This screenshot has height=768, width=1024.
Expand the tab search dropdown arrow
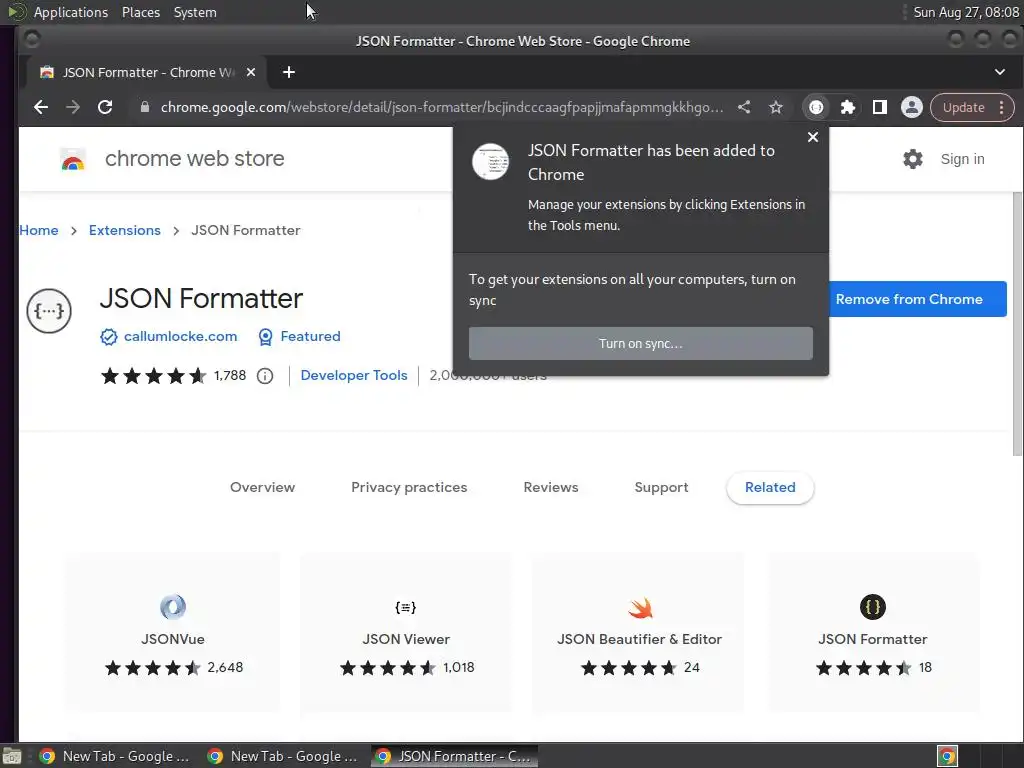[999, 72]
